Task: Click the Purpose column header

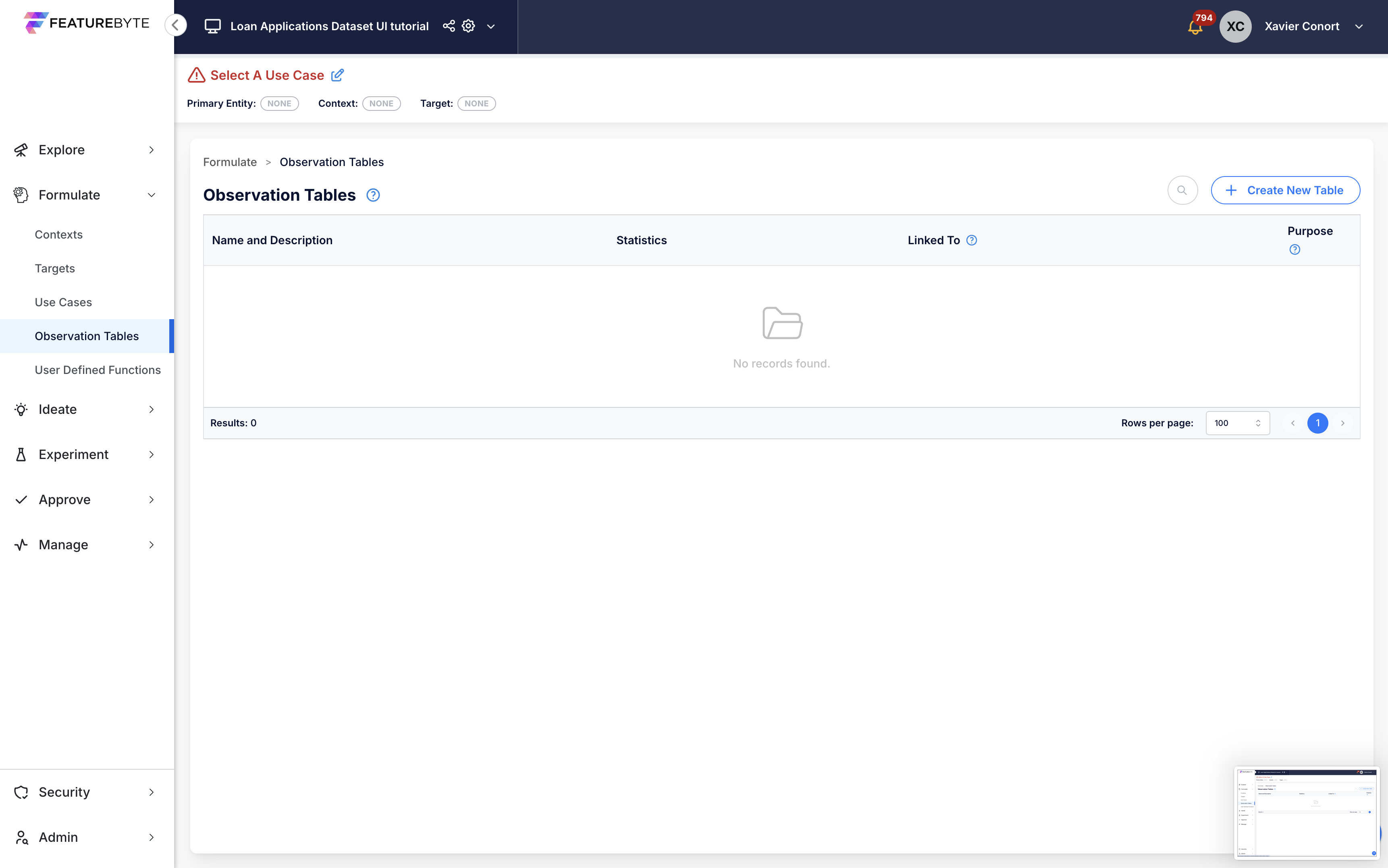Action: pyautogui.click(x=1310, y=231)
